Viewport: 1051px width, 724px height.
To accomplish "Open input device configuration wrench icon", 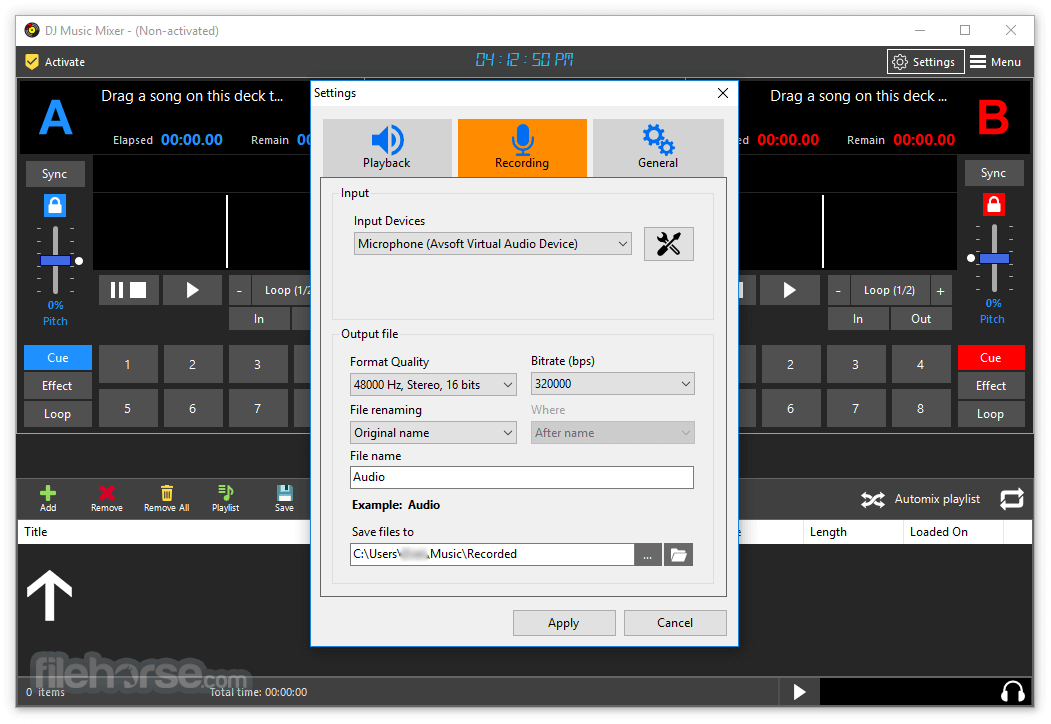I will pos(668,244).
